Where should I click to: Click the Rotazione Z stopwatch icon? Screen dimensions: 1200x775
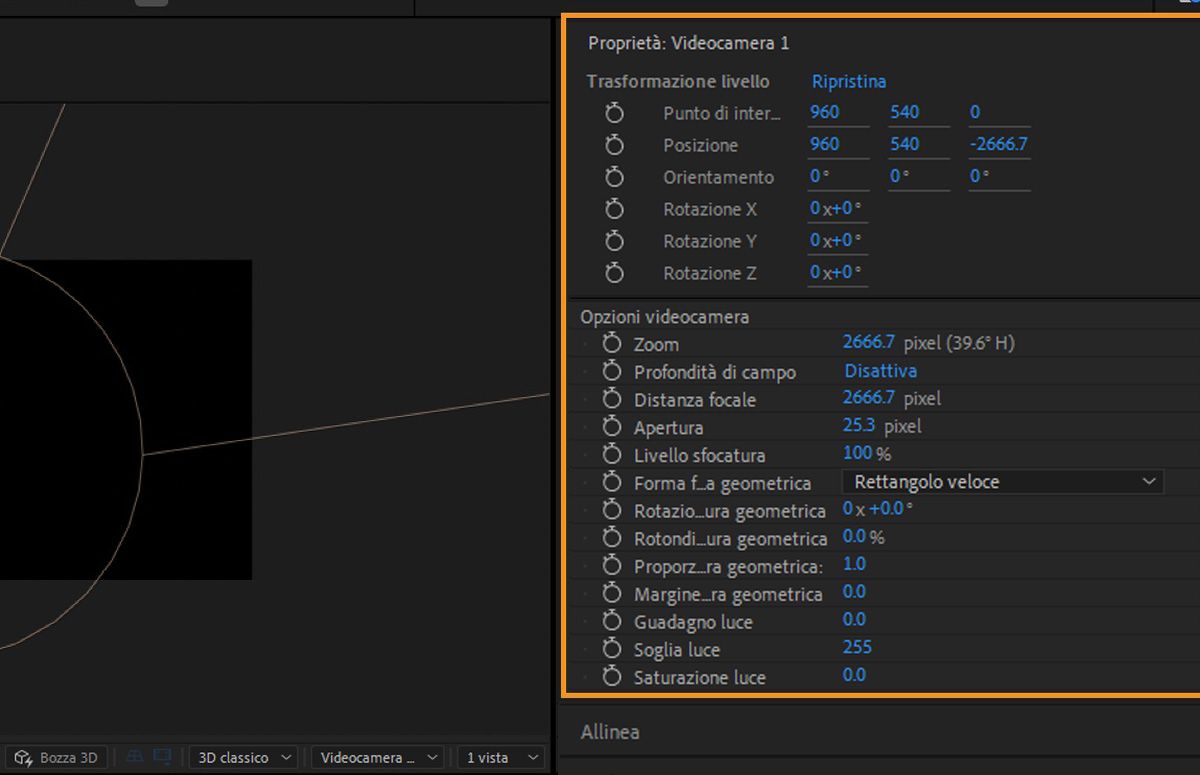point(615,273)
